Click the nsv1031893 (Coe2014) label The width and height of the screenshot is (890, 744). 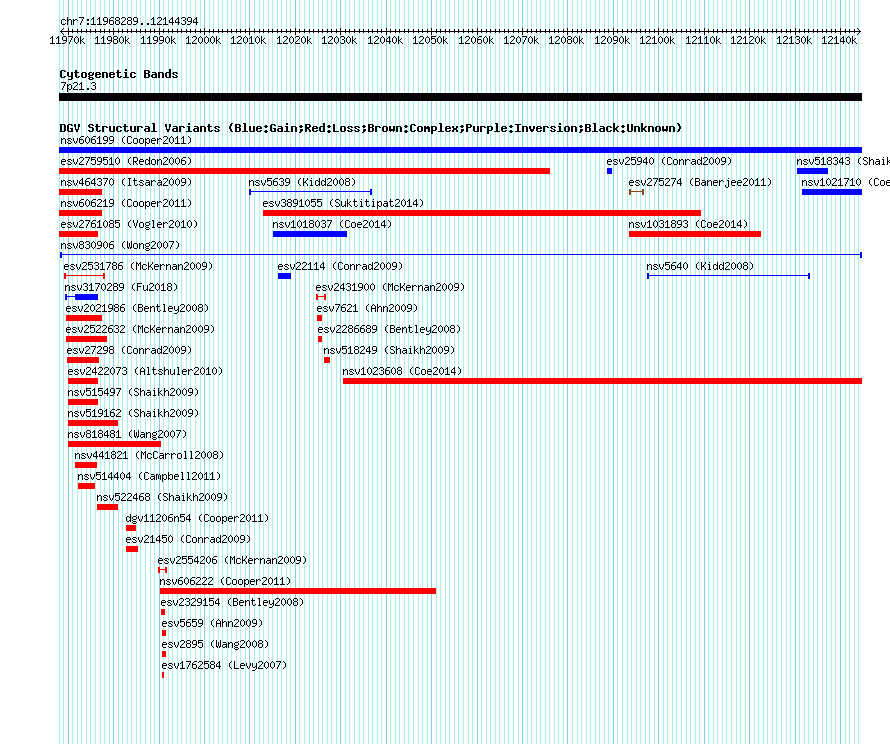(689, 224)
